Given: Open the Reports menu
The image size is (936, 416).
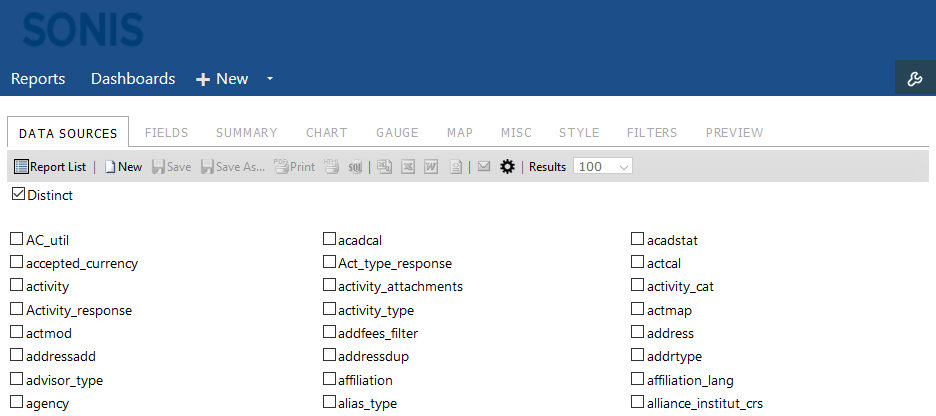Looking at the screenshot, I should tap(38, 78).
